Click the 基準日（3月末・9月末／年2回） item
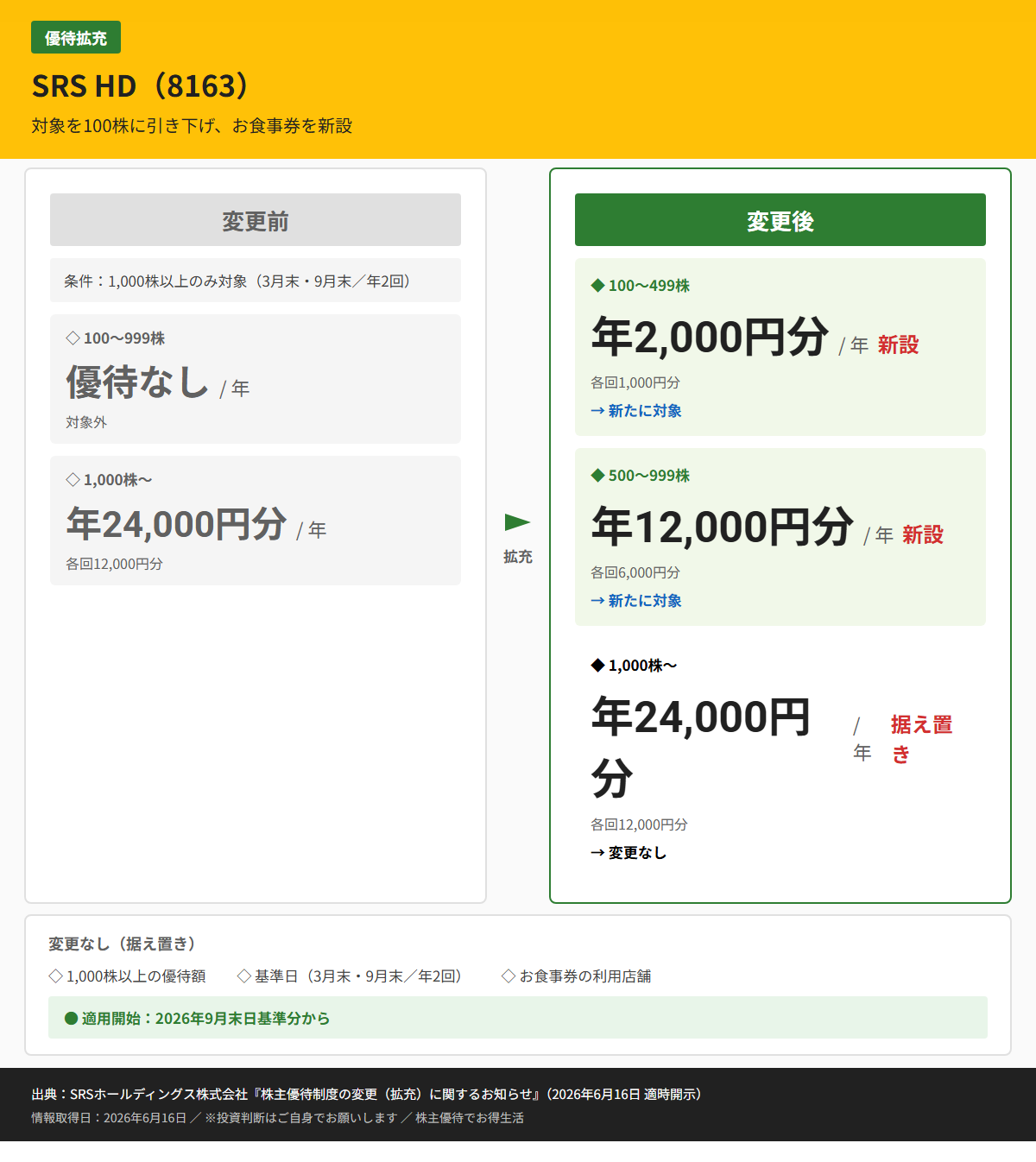 [352, 976]
